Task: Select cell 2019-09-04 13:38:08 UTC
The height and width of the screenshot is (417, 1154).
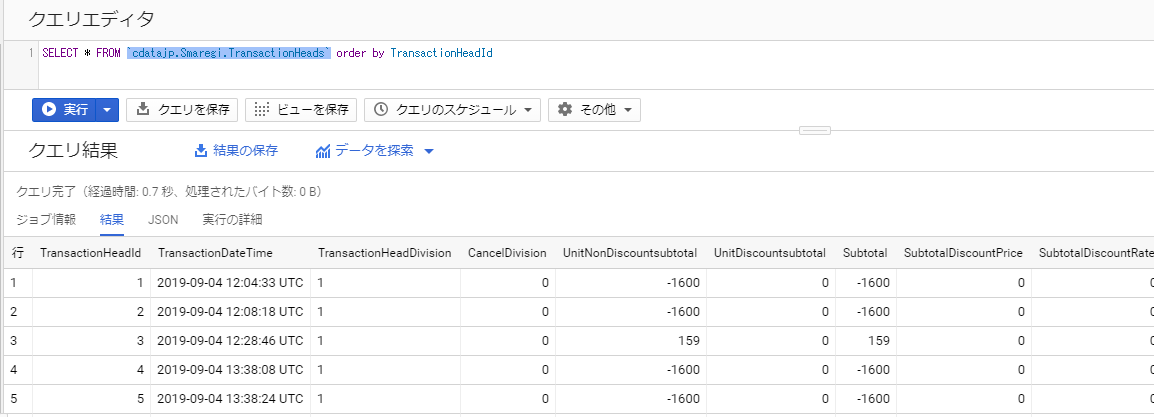Action: point(230,370)
